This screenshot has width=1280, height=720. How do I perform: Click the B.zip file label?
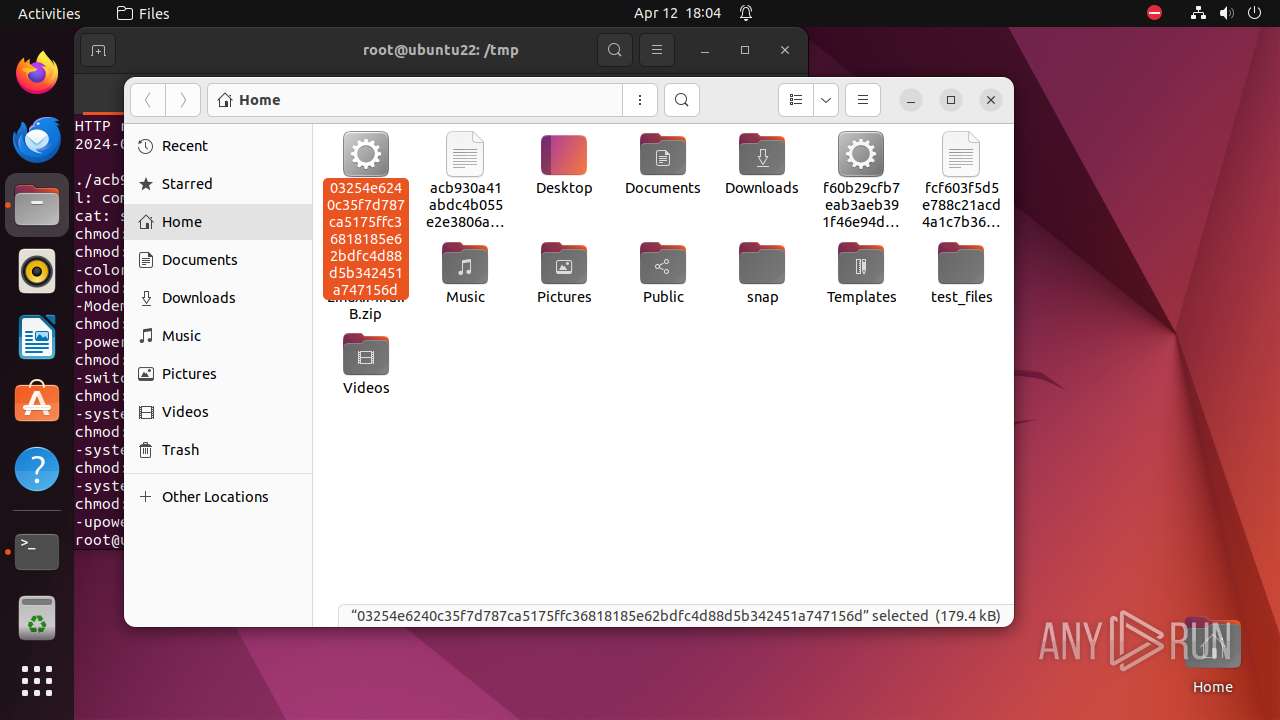tap(365, 314)
